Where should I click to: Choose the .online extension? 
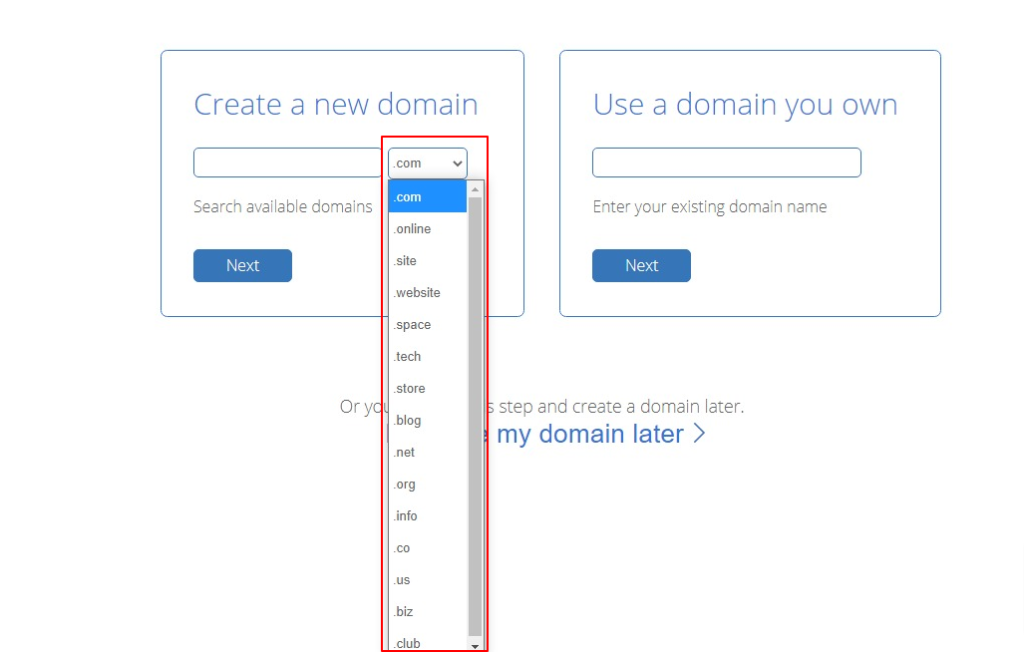(x=428, y=229)
